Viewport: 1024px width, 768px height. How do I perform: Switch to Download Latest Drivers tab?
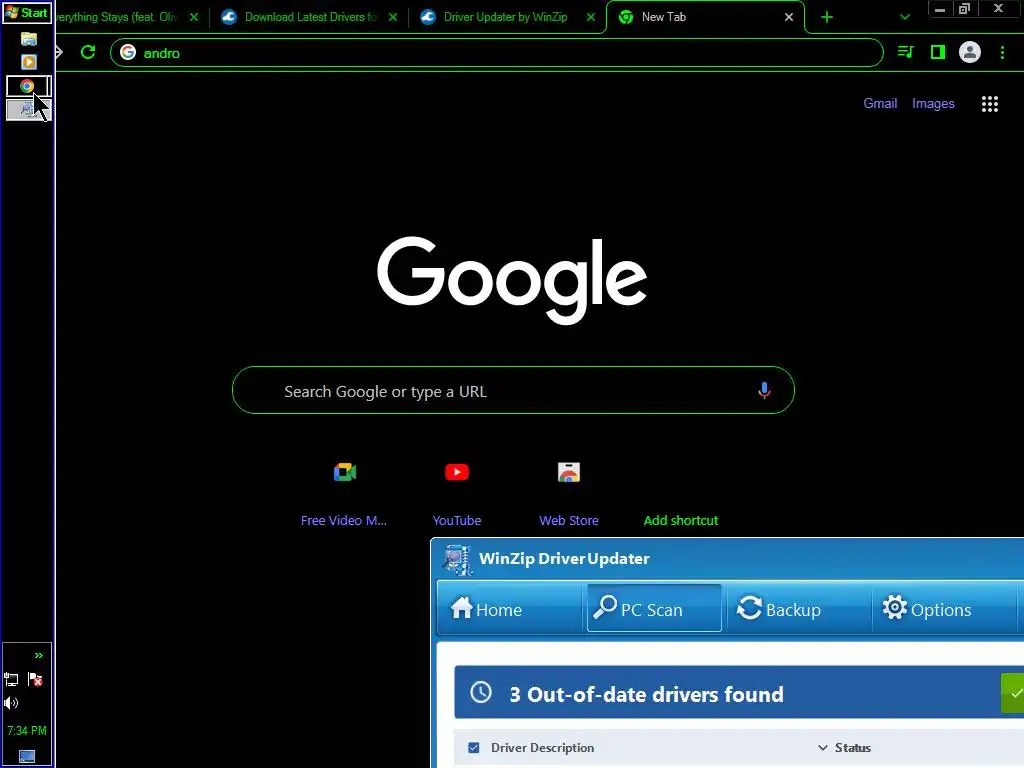coord(311,17)
